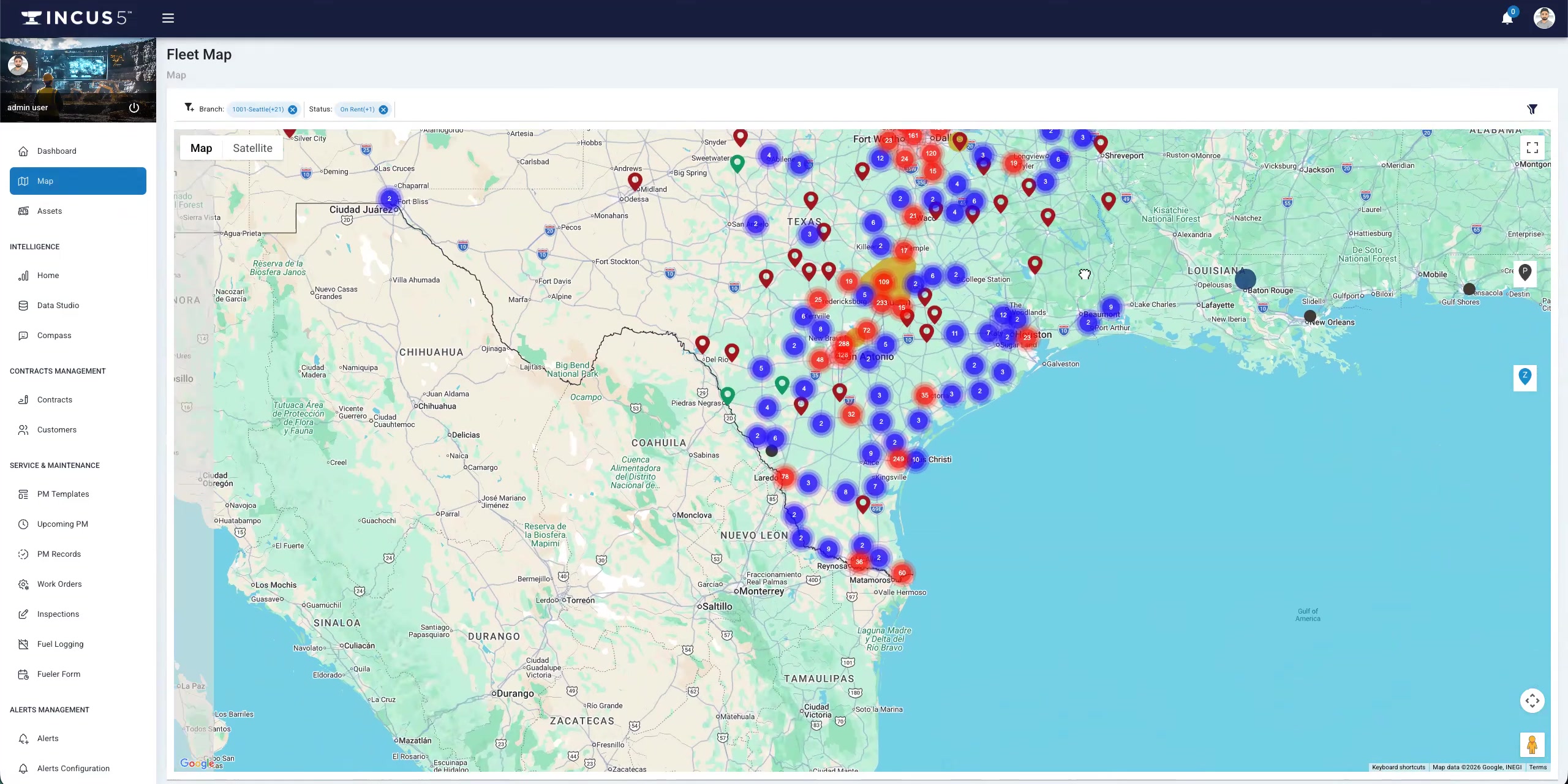Click the green pin near Sweetwater

click(737, 163)
